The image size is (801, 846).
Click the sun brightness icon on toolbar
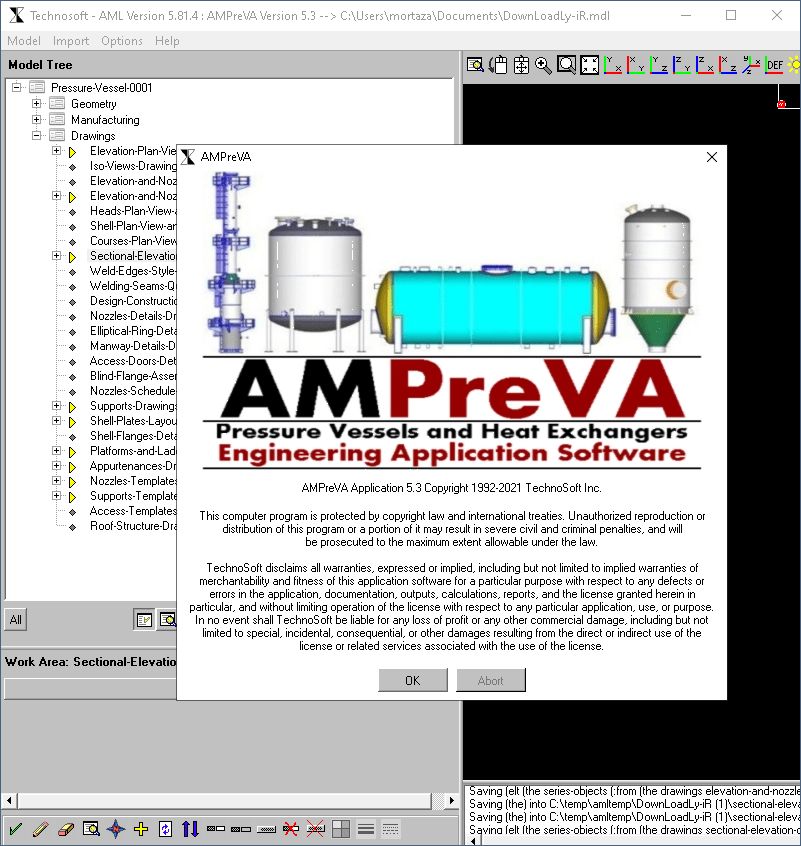coord(793,64)
